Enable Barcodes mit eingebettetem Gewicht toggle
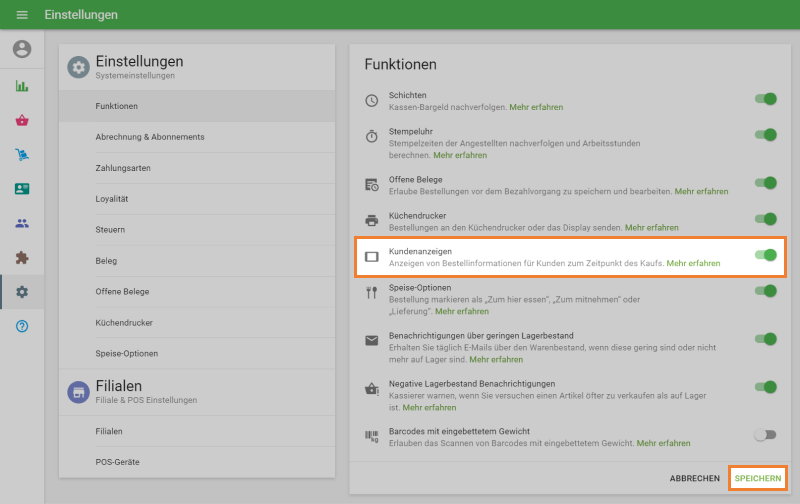The width and height of the screenshot is (800, 504). point(765,435)
